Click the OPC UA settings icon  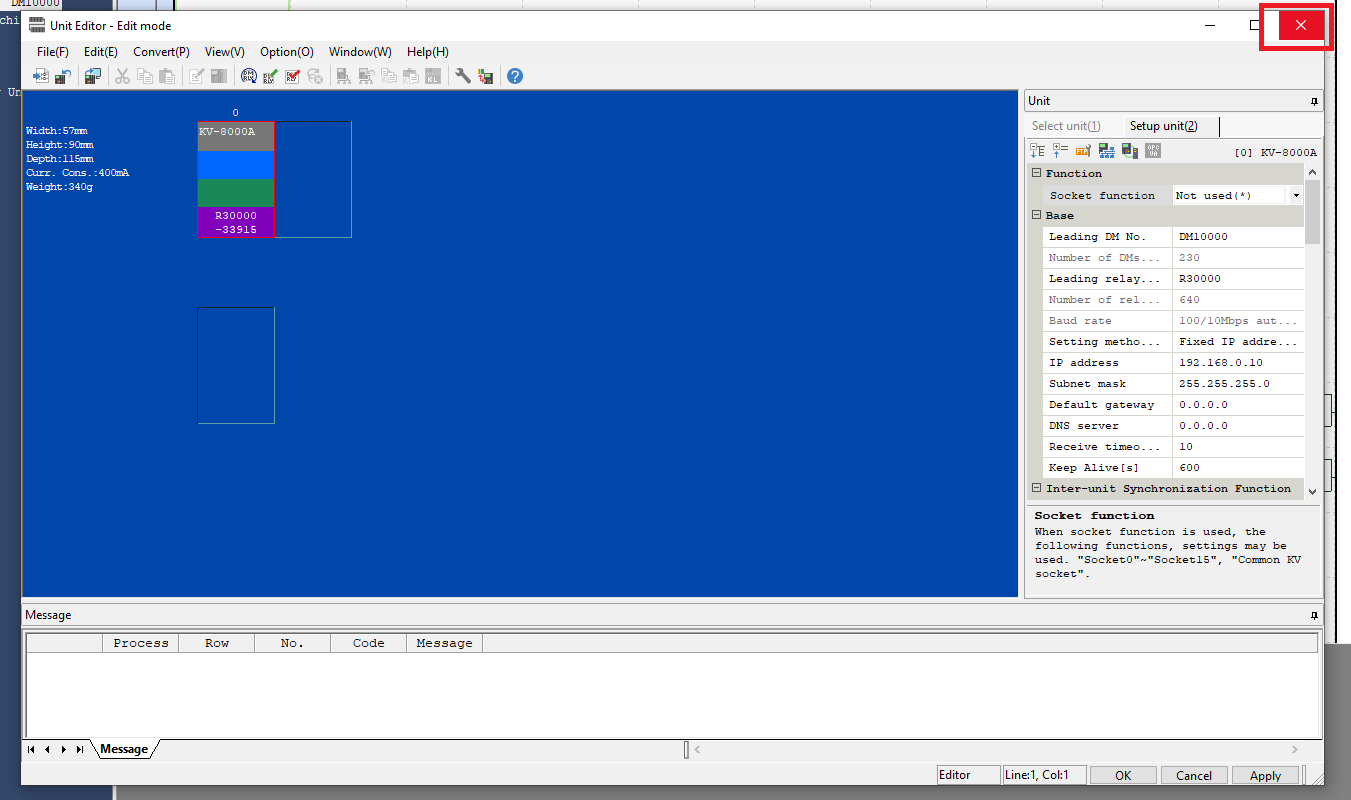(x=1152, y=150)
